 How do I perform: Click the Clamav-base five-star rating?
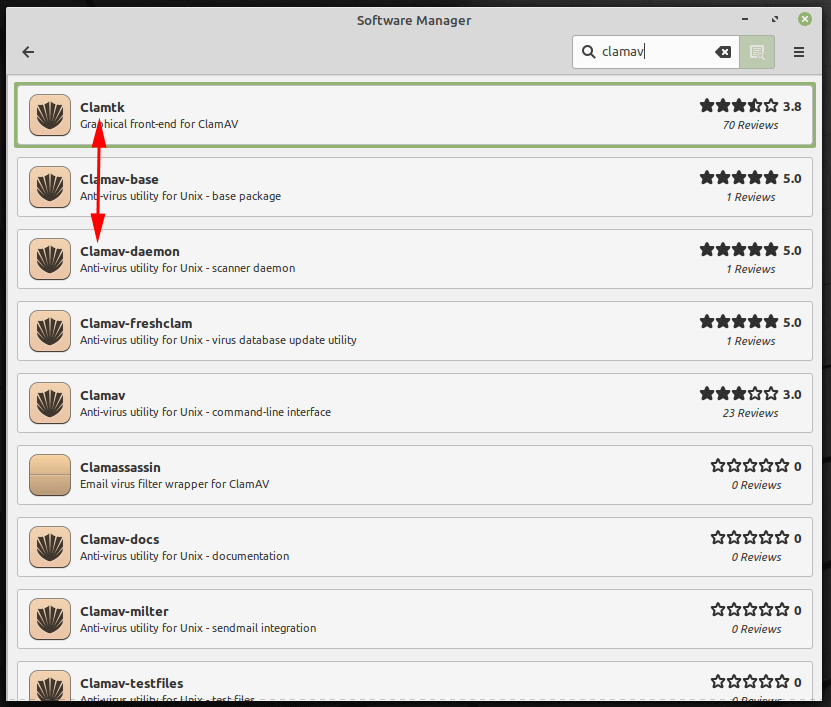pos(739,178)
